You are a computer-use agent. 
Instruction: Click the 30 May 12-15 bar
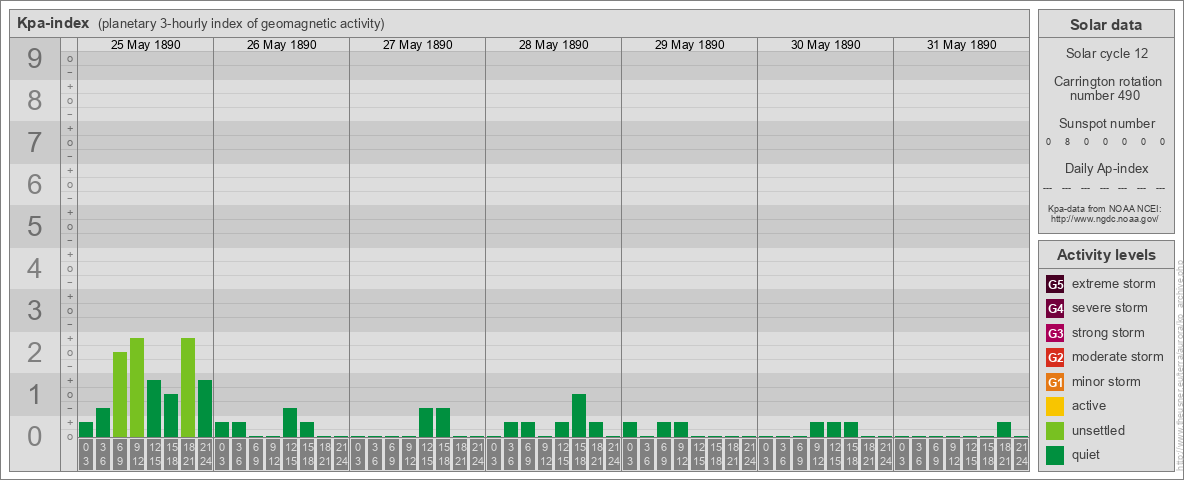point(834,429)
